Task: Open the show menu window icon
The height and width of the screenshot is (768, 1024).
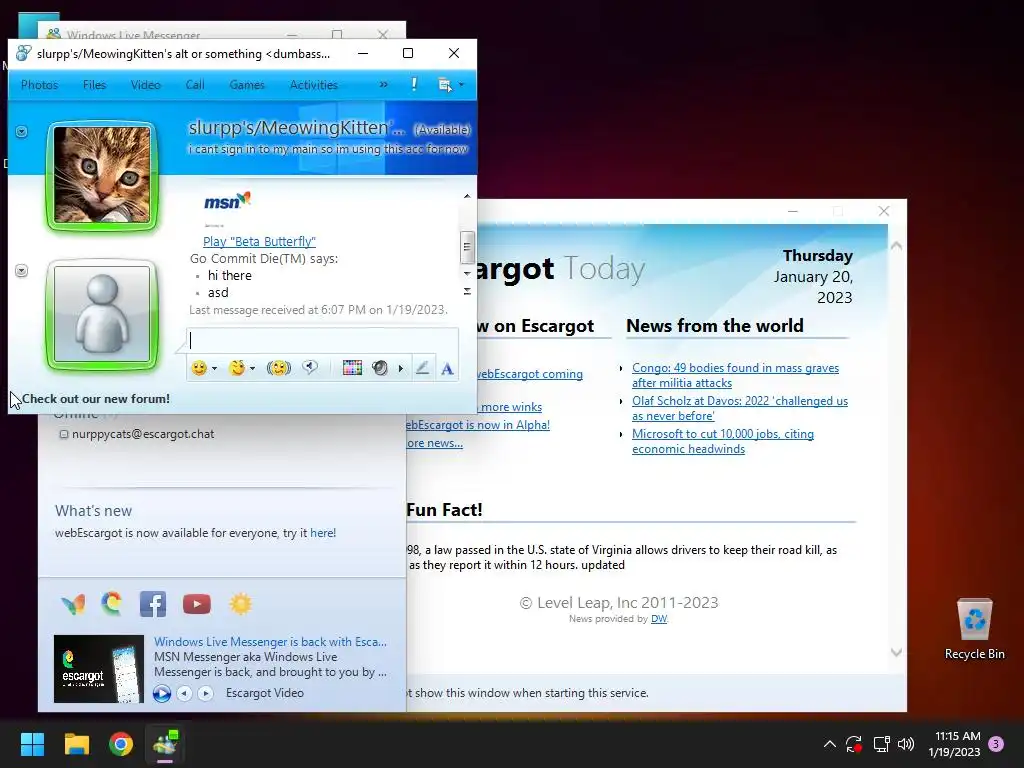Action: (x=445, y=85)
